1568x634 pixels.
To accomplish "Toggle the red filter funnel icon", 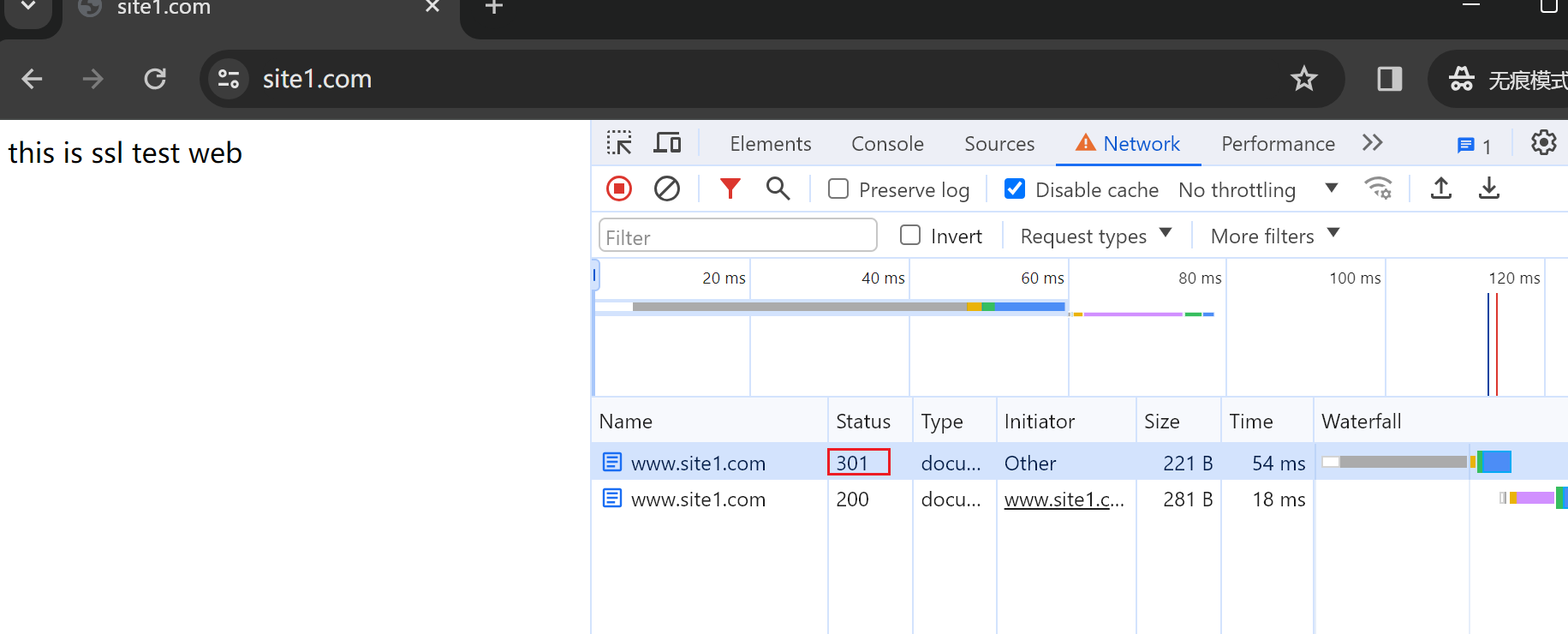I will (x=730, y=188).
